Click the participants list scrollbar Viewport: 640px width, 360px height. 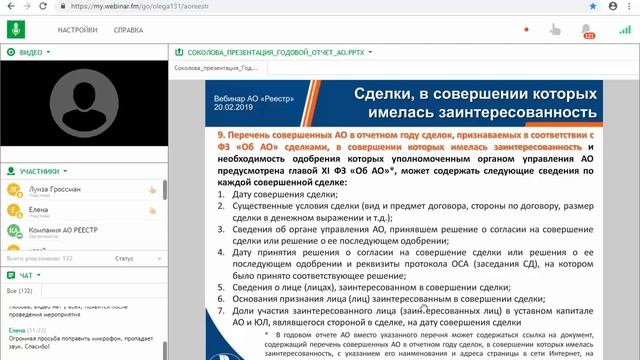[165, 190]
